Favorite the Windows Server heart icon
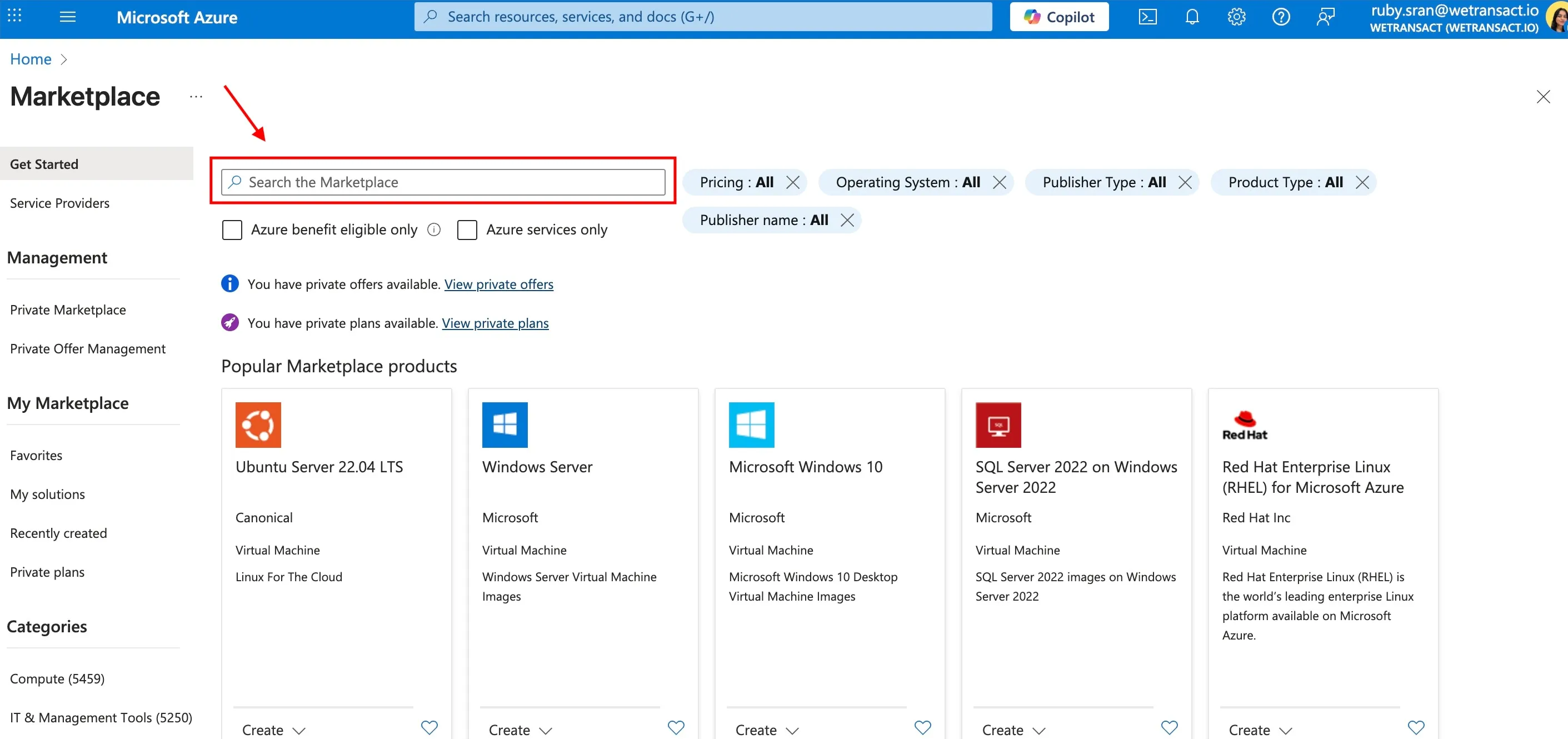Viewport: 1568px width, 739px height. [x=676, y=727]
